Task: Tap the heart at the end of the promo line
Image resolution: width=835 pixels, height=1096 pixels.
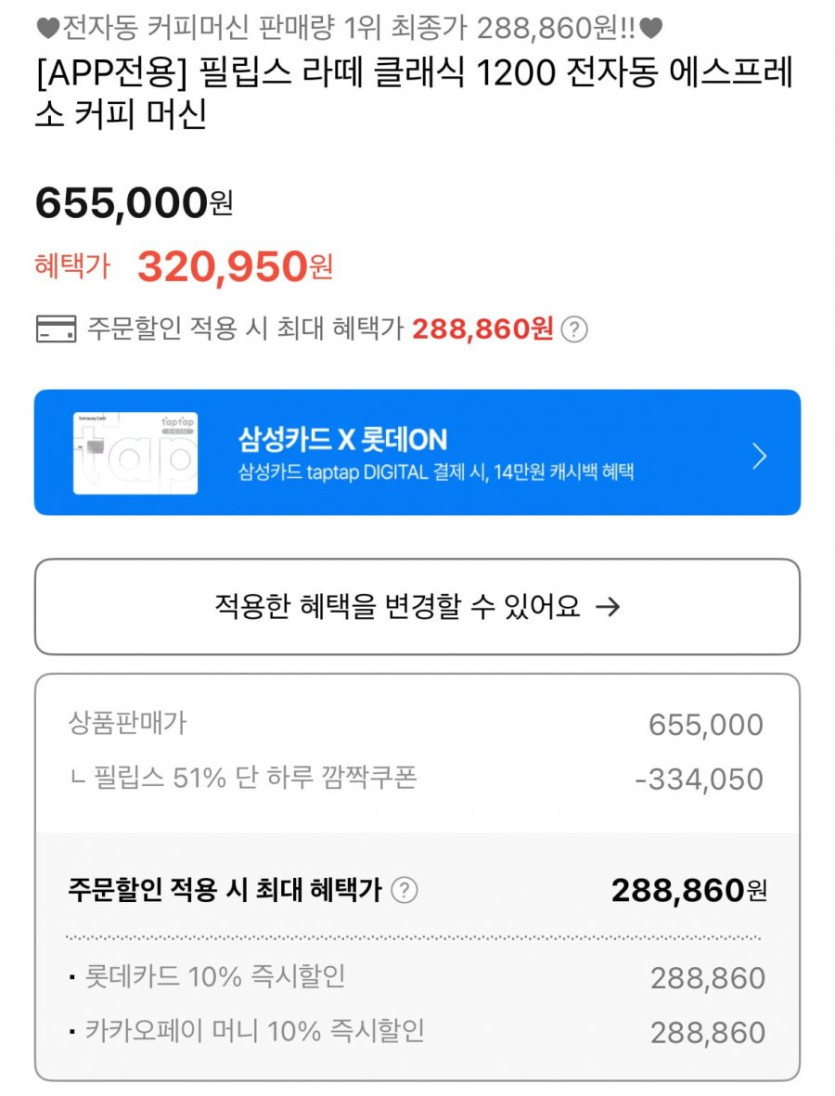Action: point(652,28)
